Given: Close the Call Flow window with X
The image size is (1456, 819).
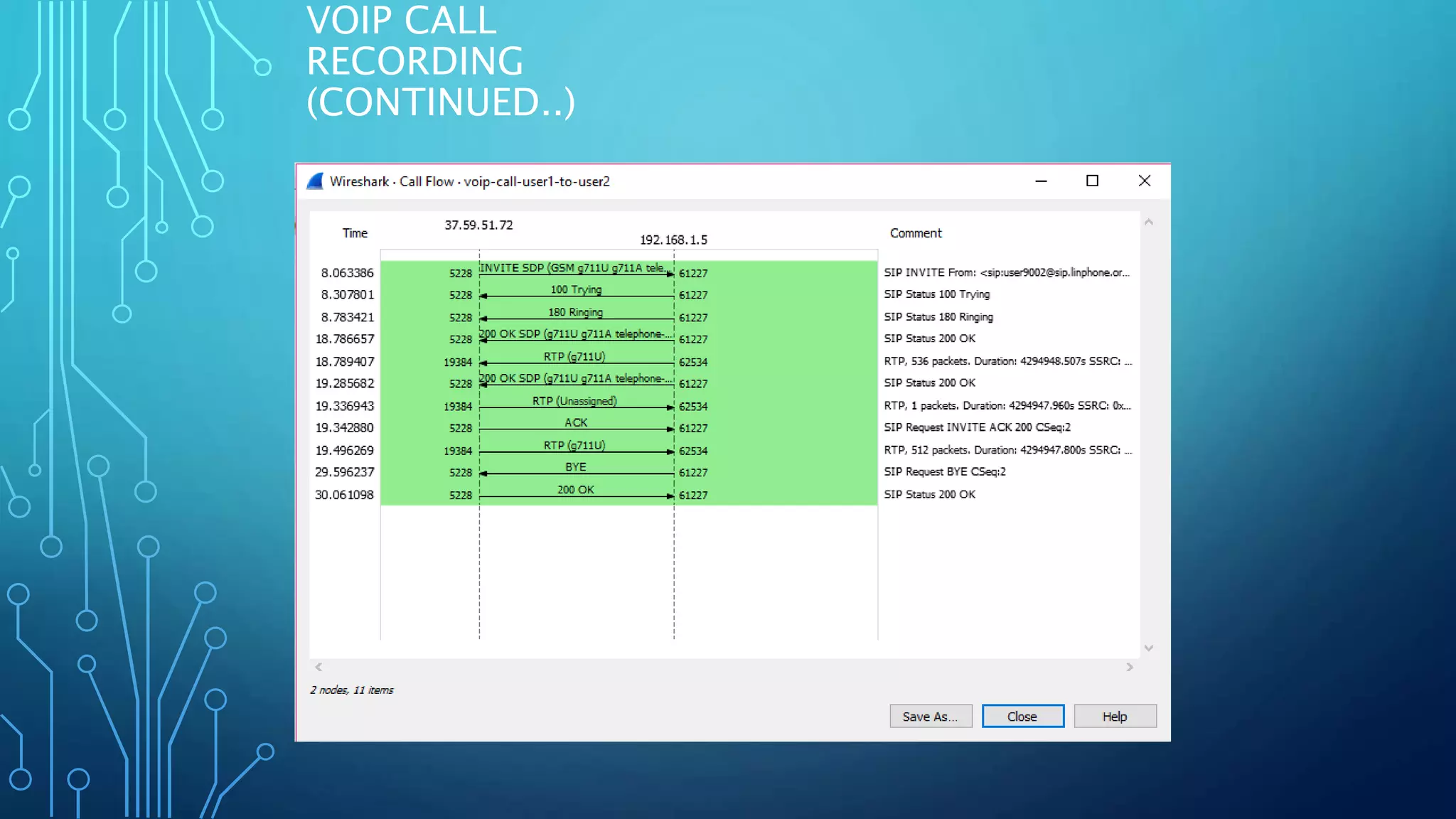Looking at the screenshot, I should [x=1144, y=181].
